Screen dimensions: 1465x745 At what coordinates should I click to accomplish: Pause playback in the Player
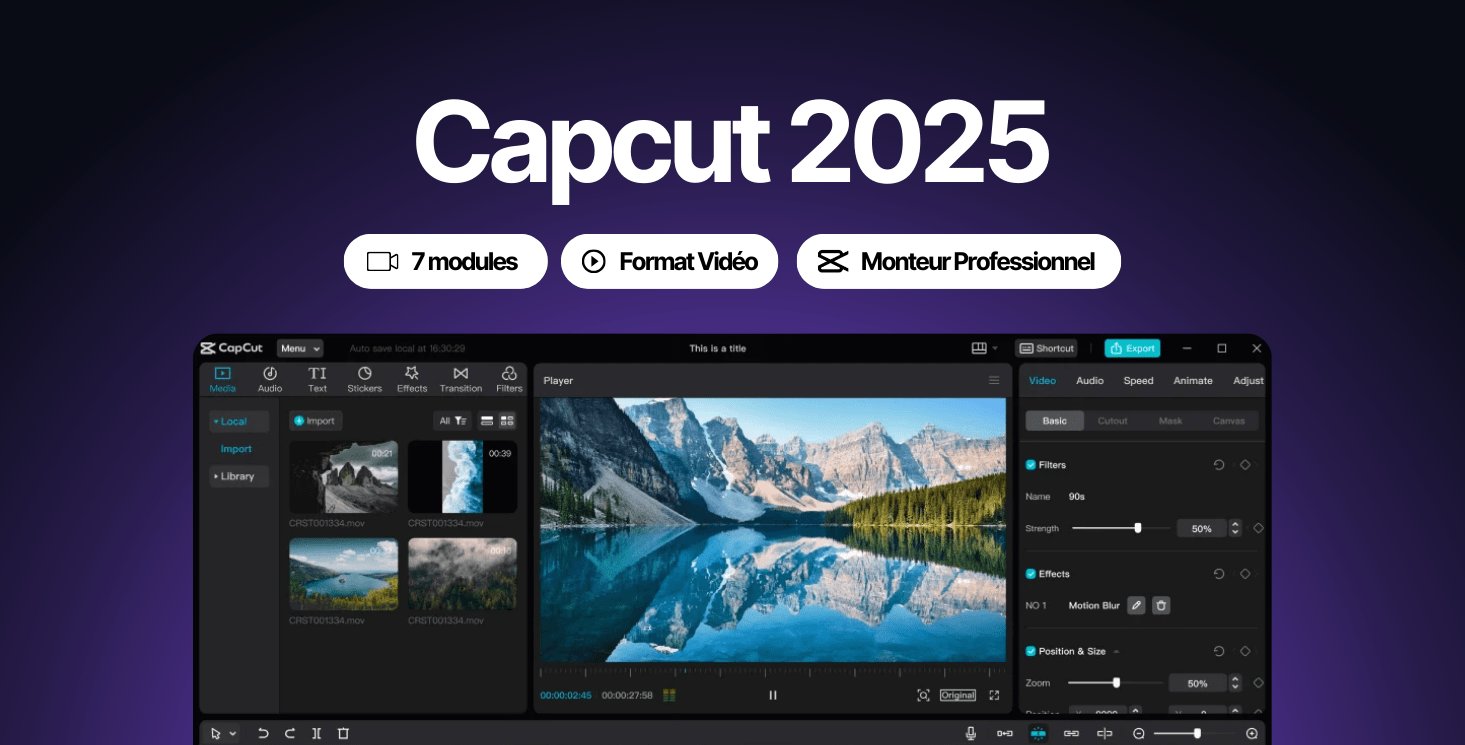pyautogui.click(x=772, y=695)
